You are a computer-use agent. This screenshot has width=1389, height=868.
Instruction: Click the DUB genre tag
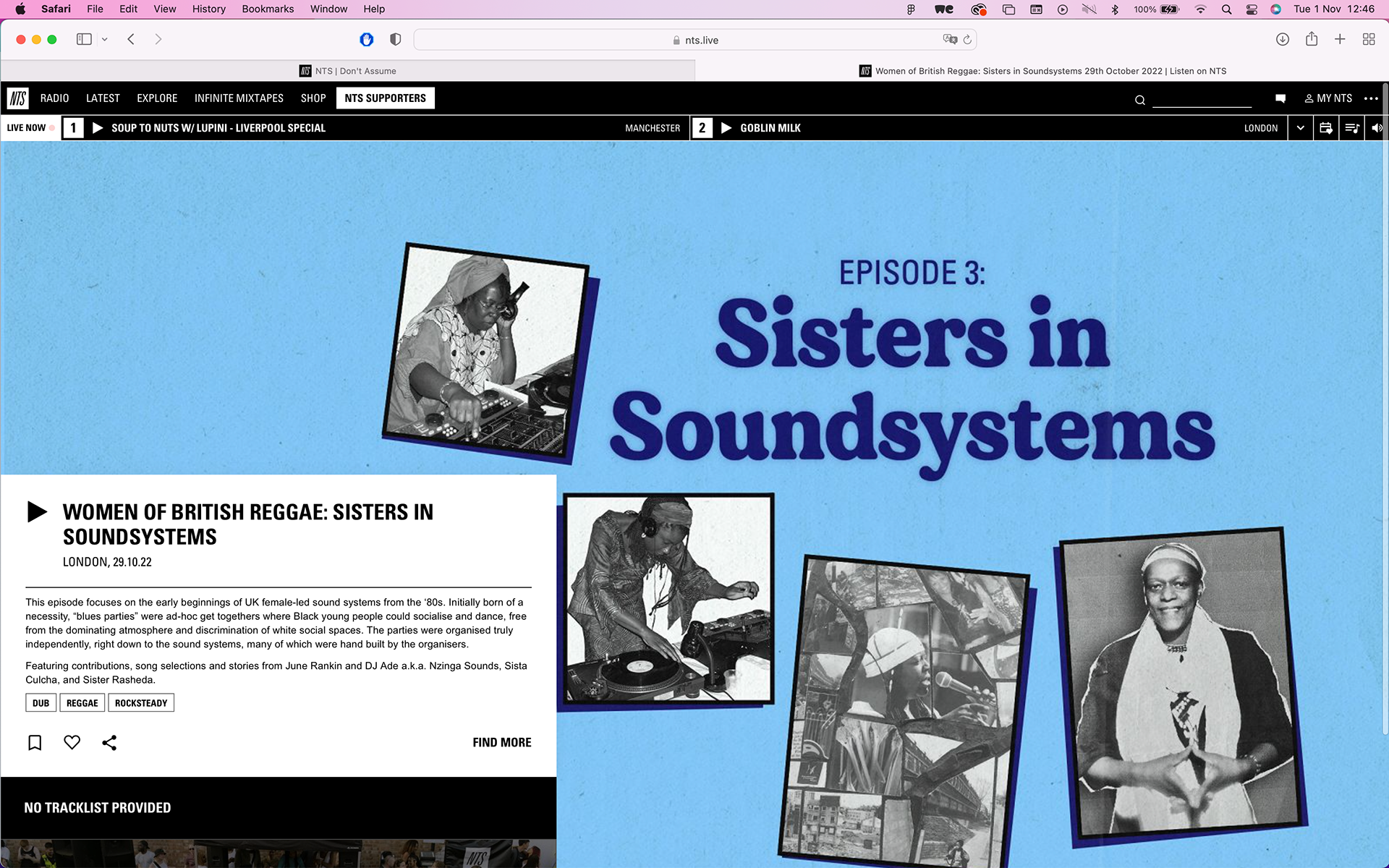41,703
